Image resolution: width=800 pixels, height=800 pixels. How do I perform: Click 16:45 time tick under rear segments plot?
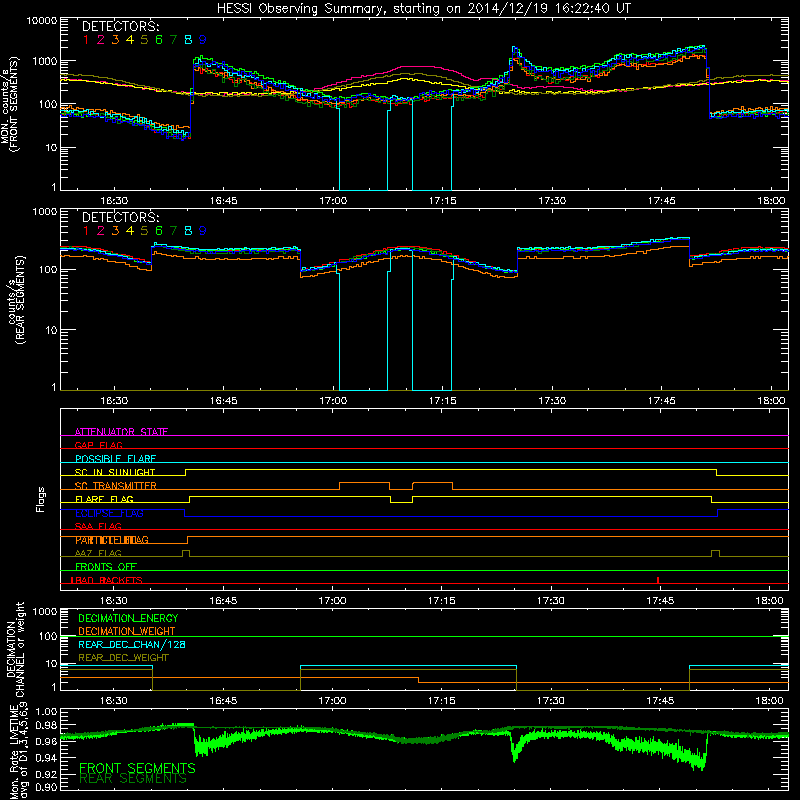223,401
